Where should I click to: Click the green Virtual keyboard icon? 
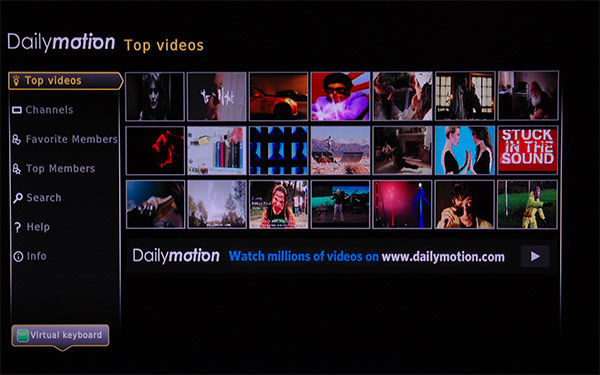23,336
